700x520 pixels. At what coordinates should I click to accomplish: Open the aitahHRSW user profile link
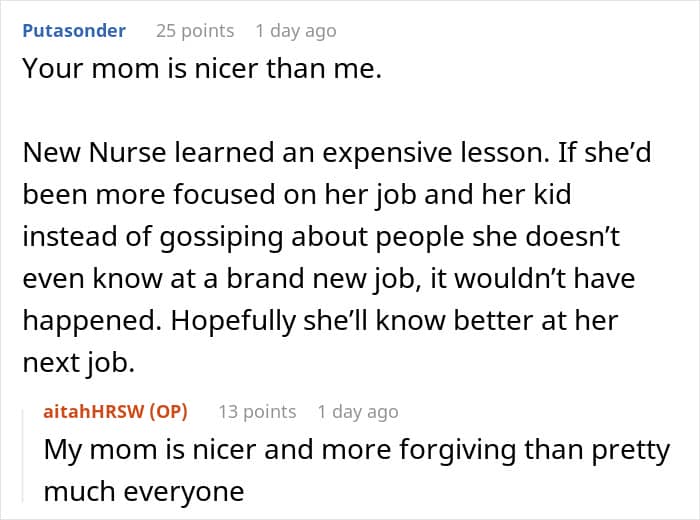click(x=93, y=411)
